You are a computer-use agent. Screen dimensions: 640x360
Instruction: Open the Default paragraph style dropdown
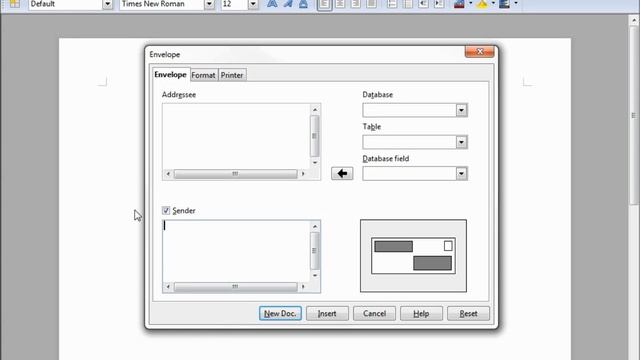(x=107, y=4)
